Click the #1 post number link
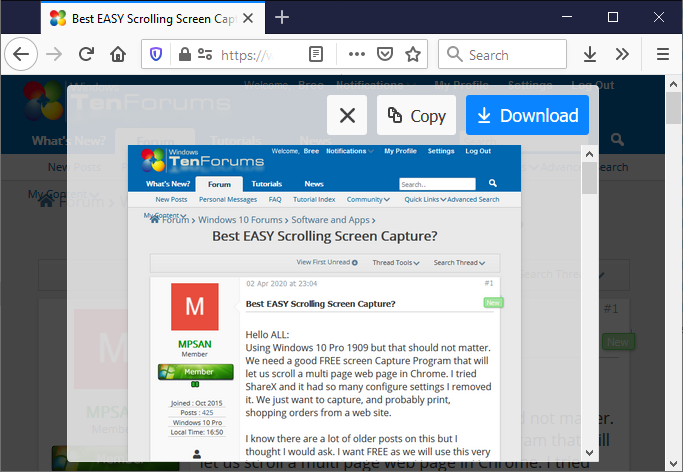Image resolution: width=683 pixels, height=472 pixels. (x=489, y=283)
